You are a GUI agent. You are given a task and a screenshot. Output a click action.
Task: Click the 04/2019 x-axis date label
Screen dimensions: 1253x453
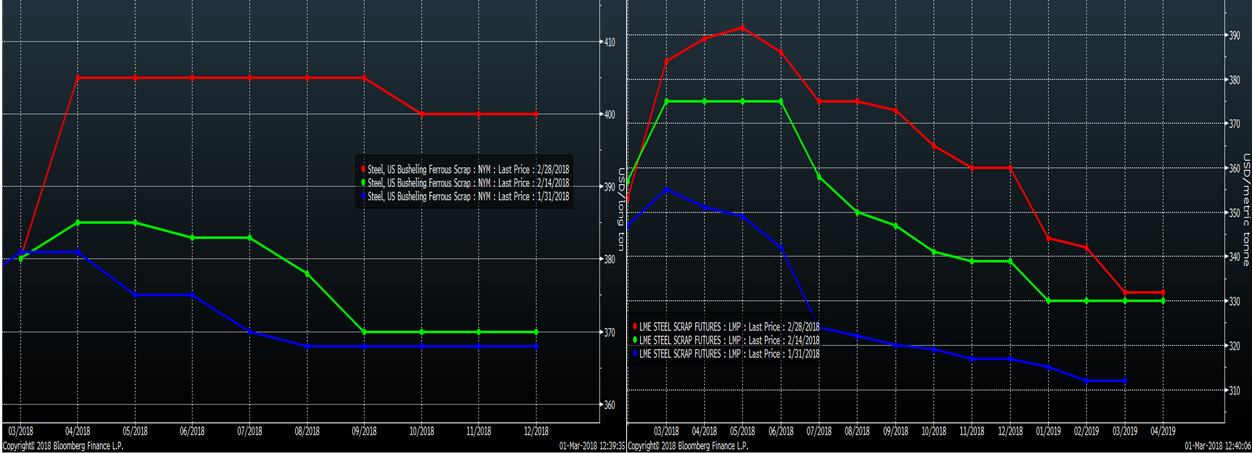click(1162, 431)
